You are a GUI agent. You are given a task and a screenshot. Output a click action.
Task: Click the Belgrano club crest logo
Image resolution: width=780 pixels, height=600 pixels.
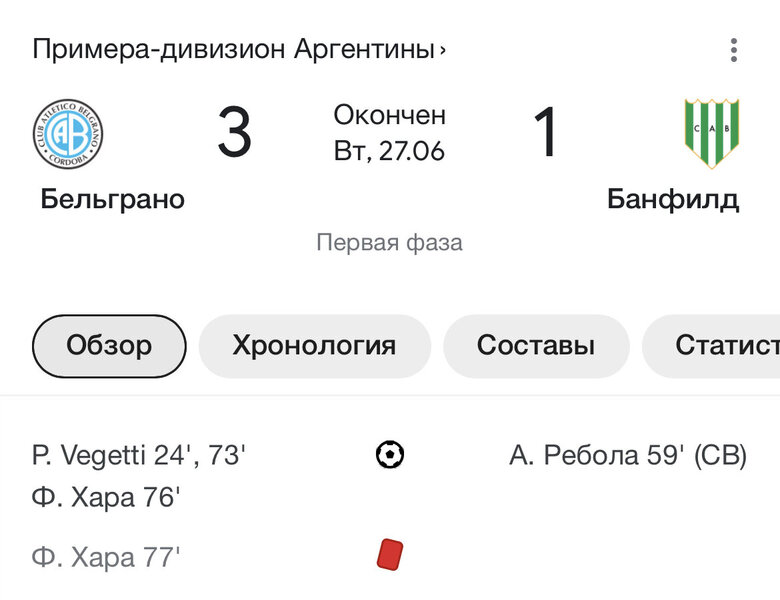68,134
